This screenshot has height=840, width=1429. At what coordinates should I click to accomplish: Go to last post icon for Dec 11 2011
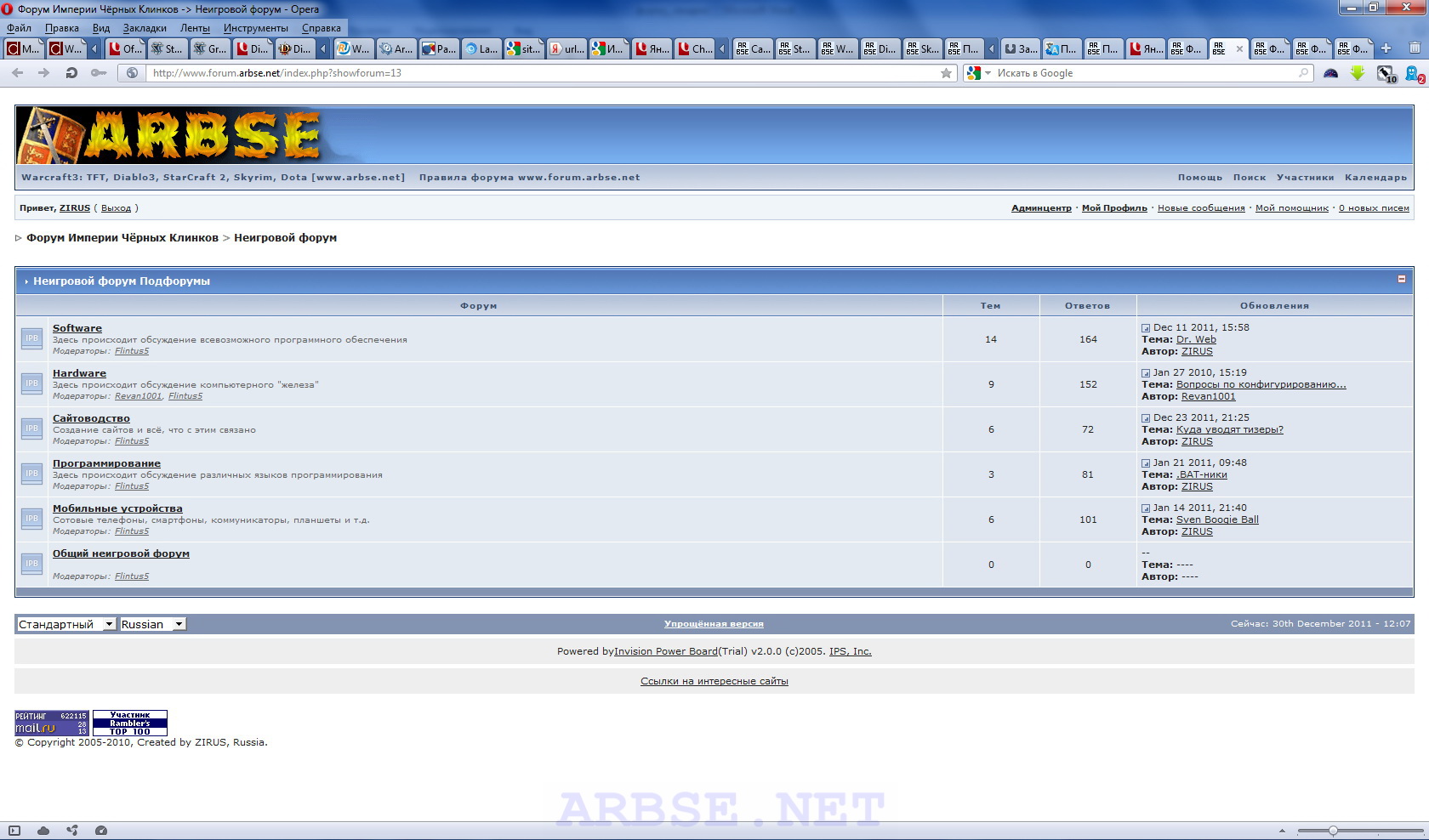point(1146,328)
